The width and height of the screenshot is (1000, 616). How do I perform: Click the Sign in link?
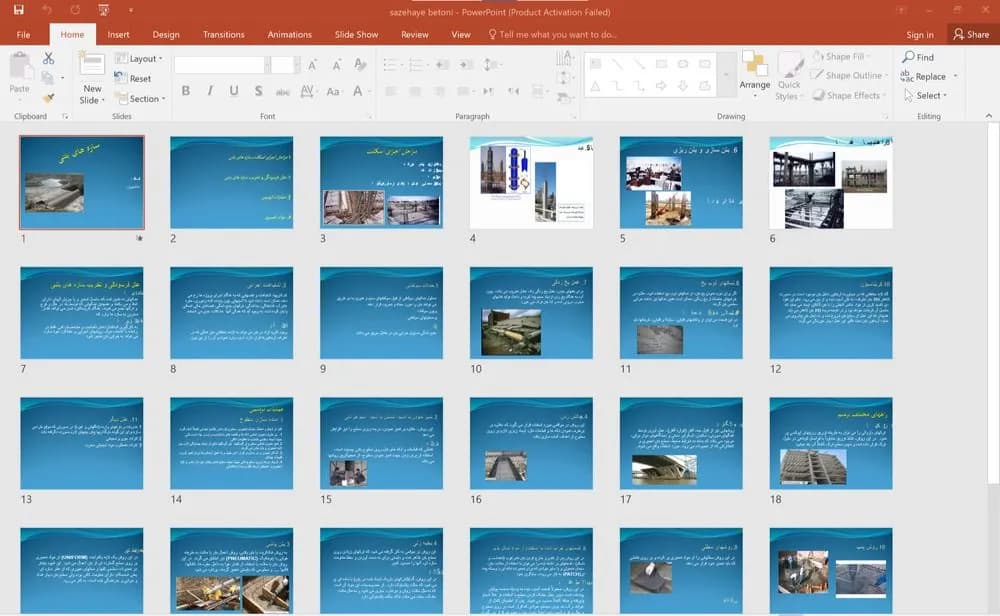click(x=920, y=35)
